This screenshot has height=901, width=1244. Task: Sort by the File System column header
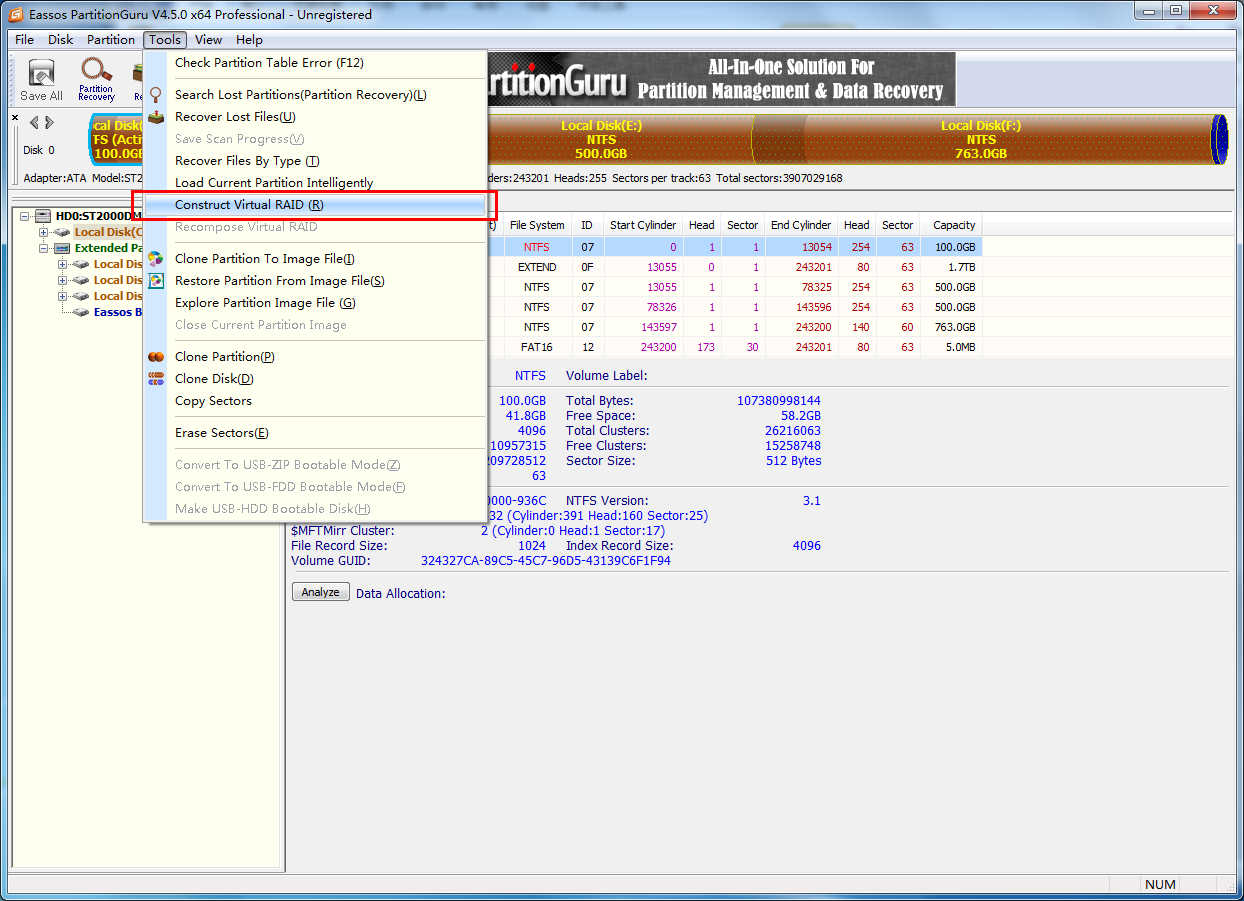(537, 225)
